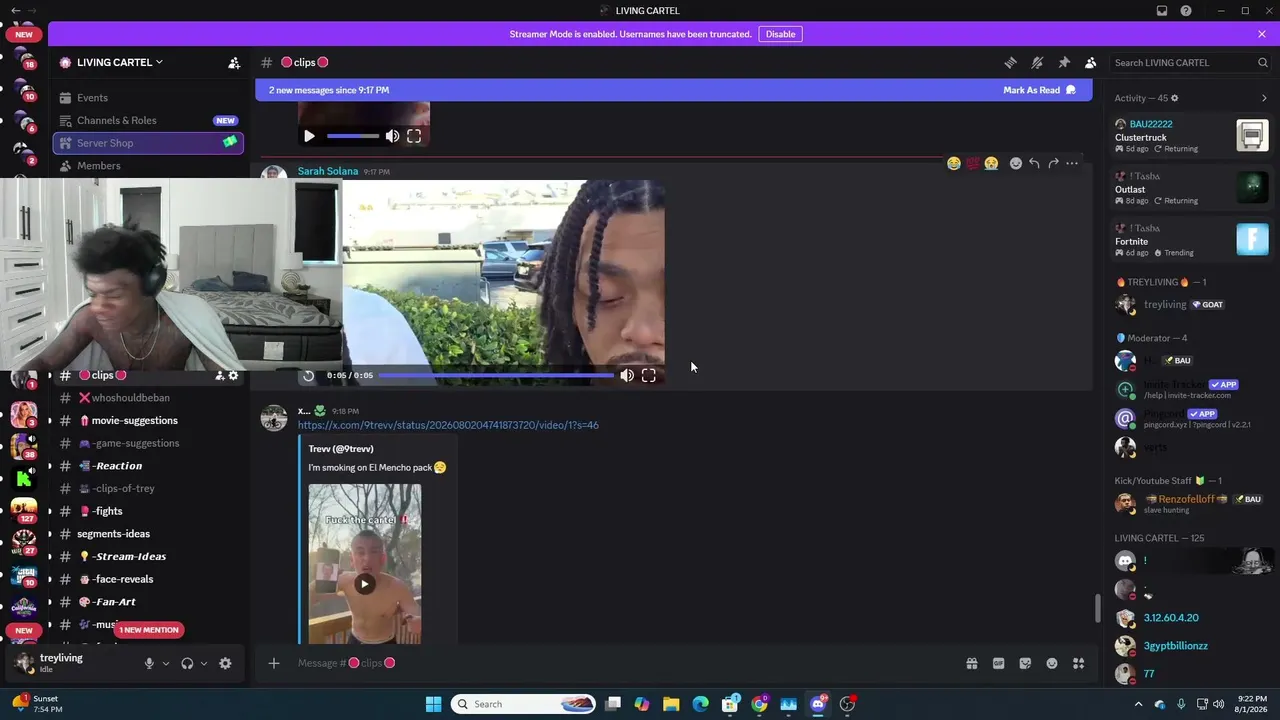Open Channels & Roles
This screenshot has width=1280, height=720.
[x=147, y=120]
